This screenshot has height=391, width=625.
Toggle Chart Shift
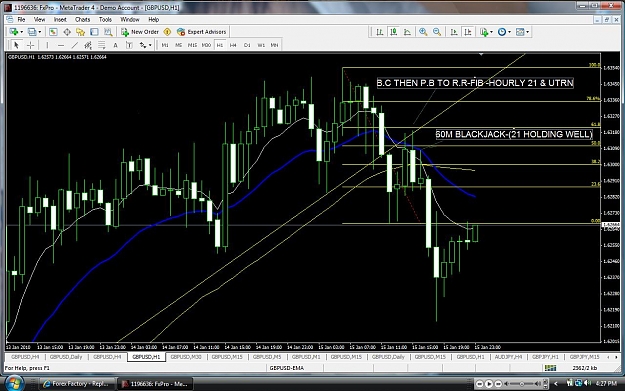click(x=468, y=32)
